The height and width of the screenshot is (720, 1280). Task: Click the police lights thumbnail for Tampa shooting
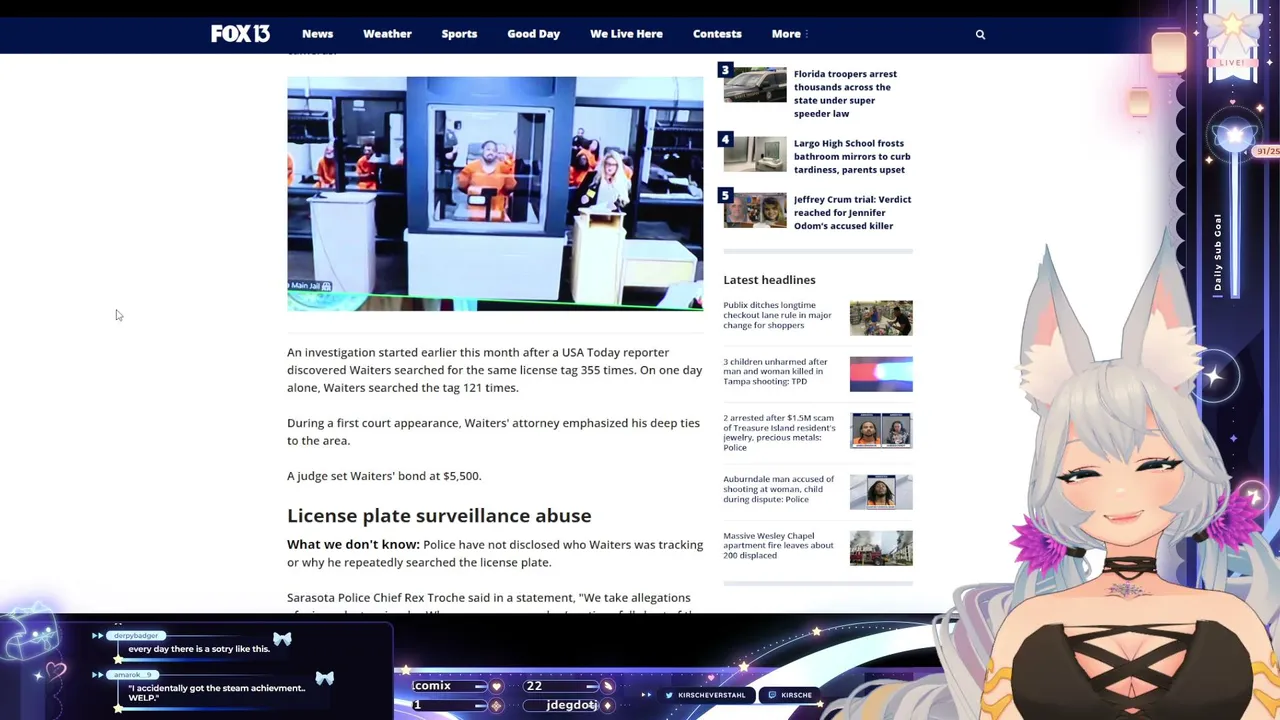click(881, 374)
